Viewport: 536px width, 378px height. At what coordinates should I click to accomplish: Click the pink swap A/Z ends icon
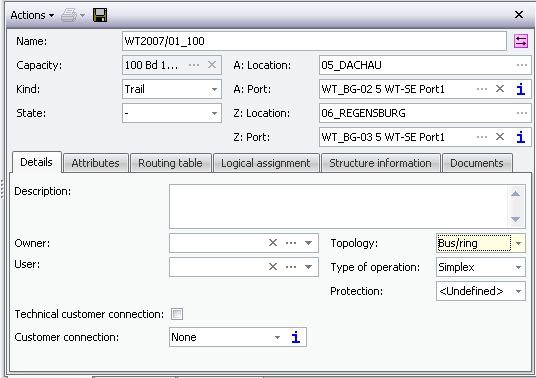coord(521,41)
